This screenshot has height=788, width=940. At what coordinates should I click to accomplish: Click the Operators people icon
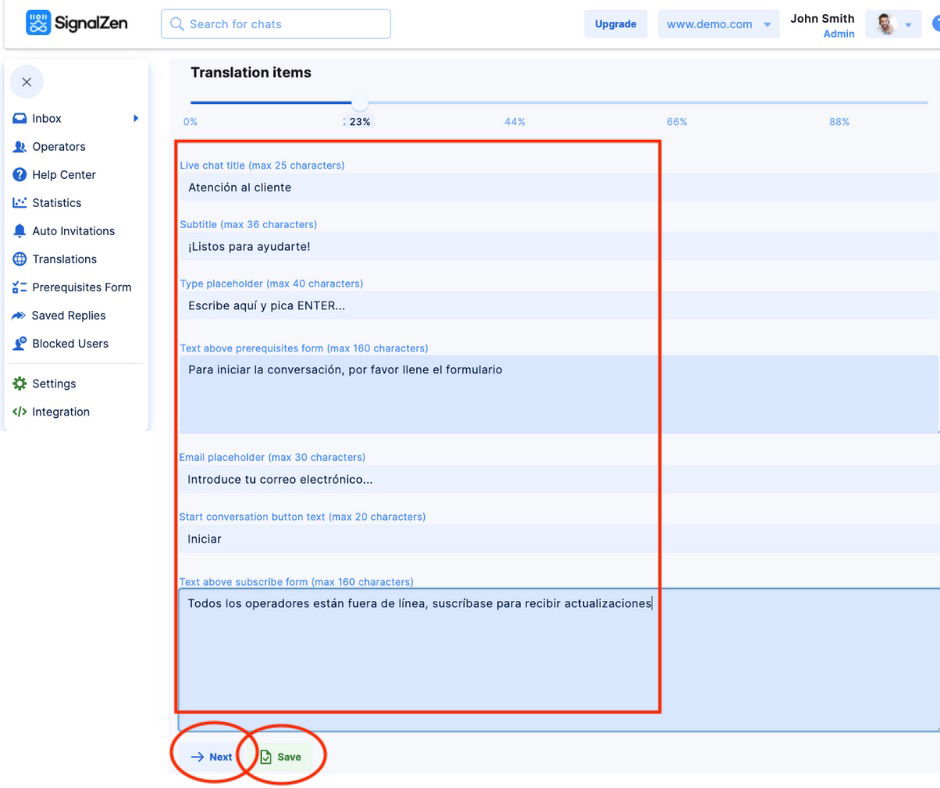coord(19,147)
